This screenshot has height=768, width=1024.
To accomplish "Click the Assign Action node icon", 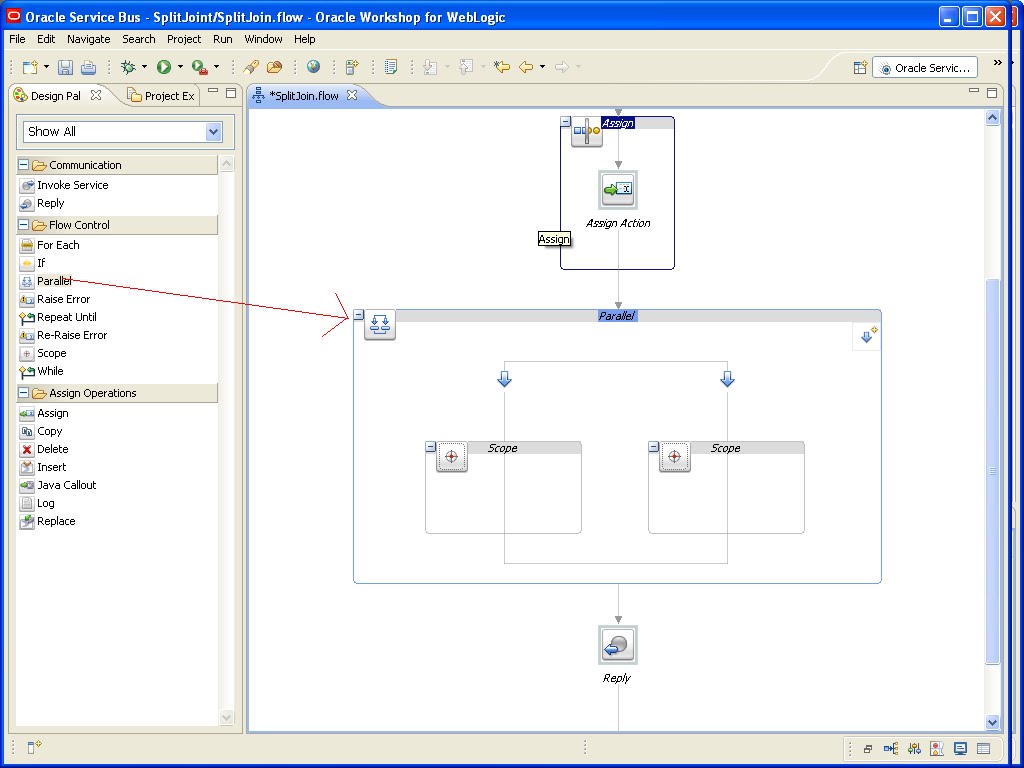I will tap(618, 189).
